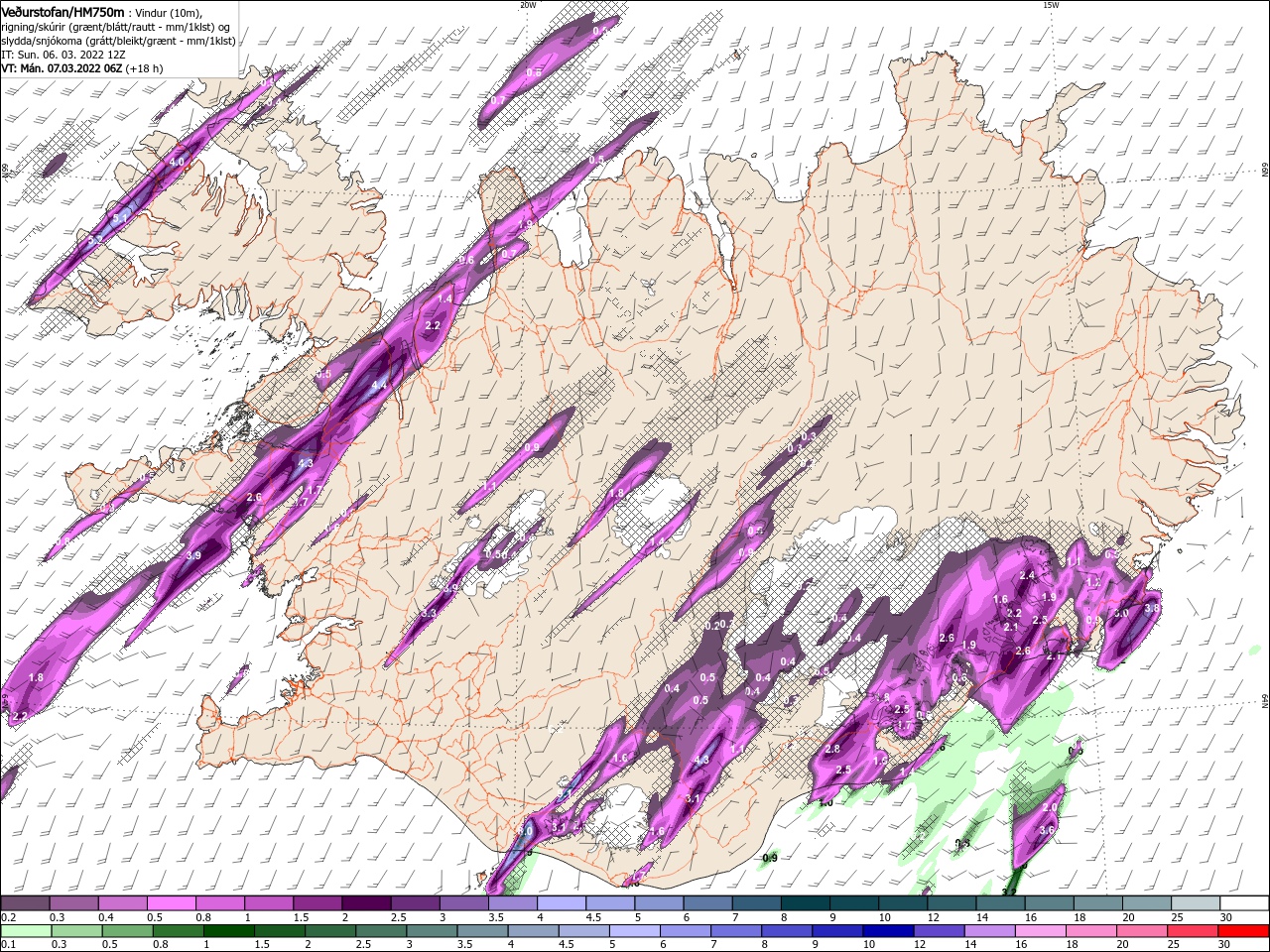Click the 5.1 precipitation value on the map

tap(122, 217)
